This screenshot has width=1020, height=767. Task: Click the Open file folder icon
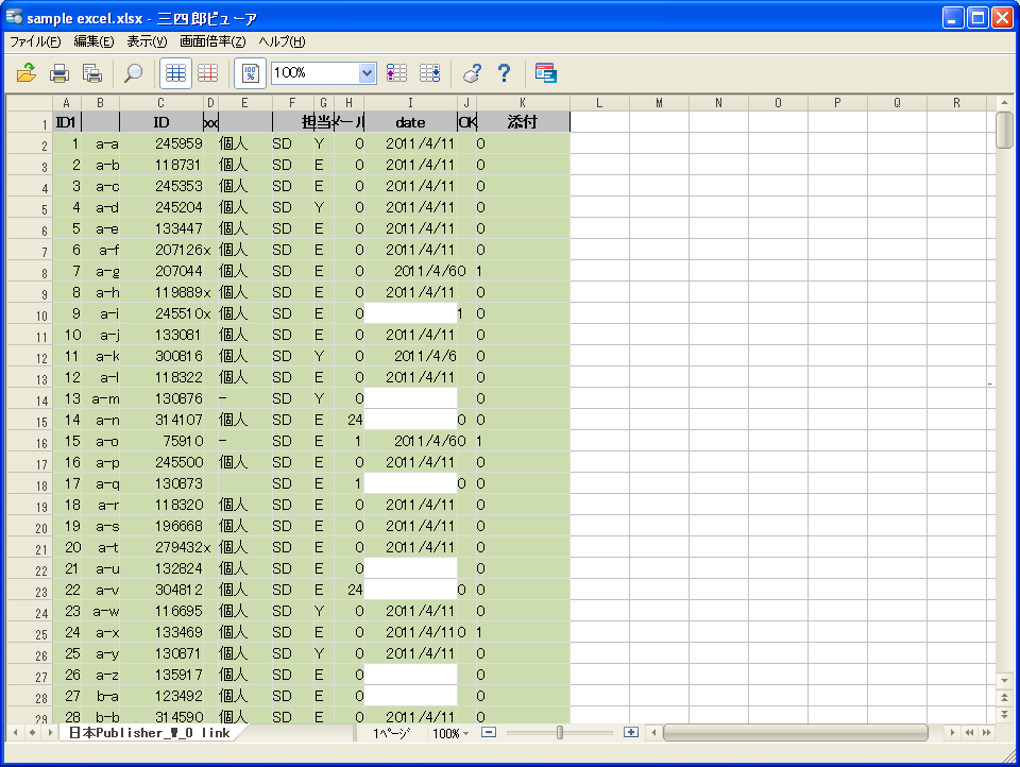click(x=26, y=73)
